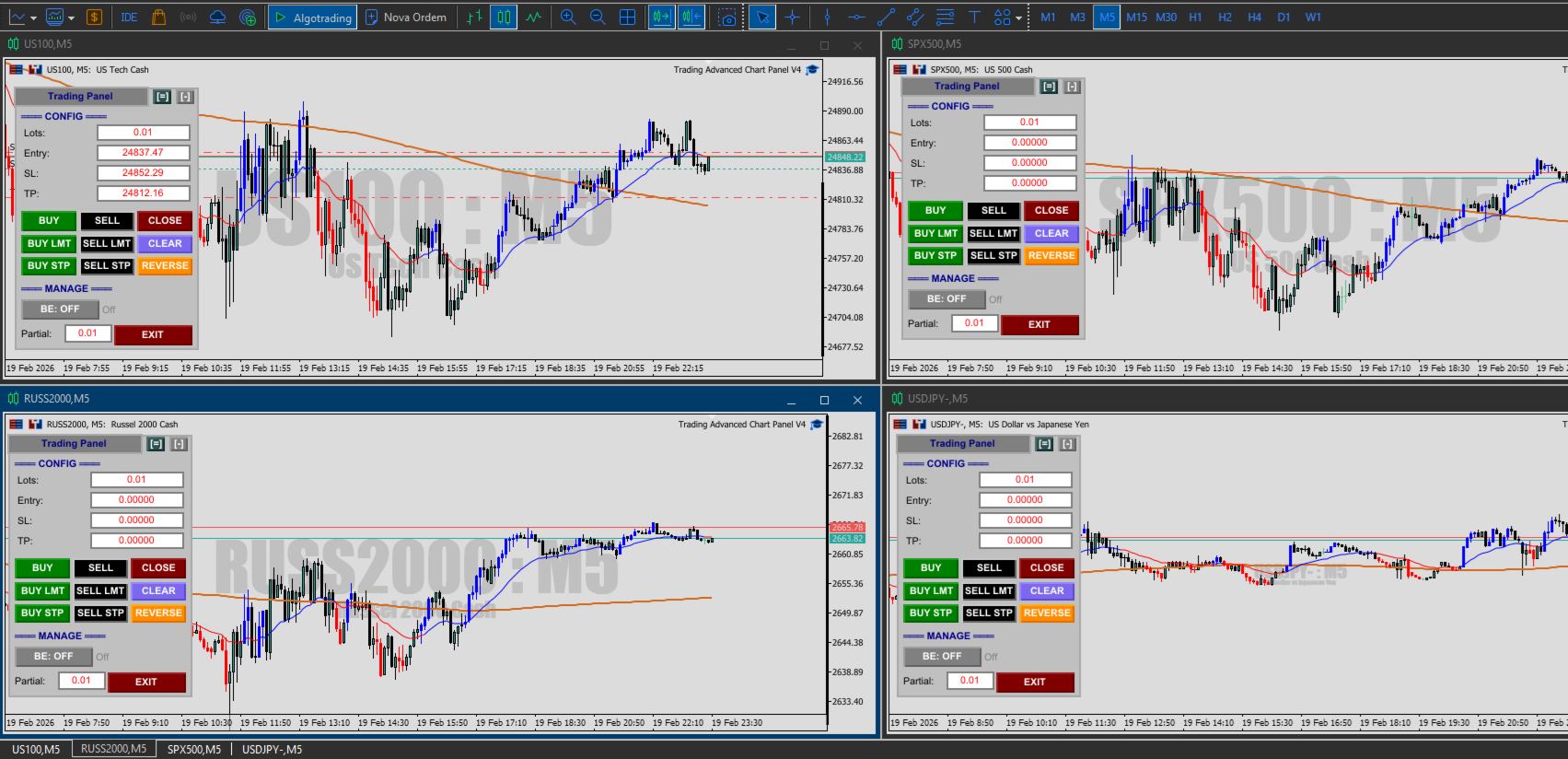Select the crosshair tool
Viewport: 1568px width, 759px height.
tap(792, 18)
